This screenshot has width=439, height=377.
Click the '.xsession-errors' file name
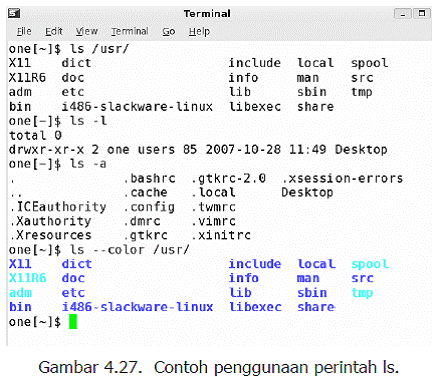(x=343, y=178)
